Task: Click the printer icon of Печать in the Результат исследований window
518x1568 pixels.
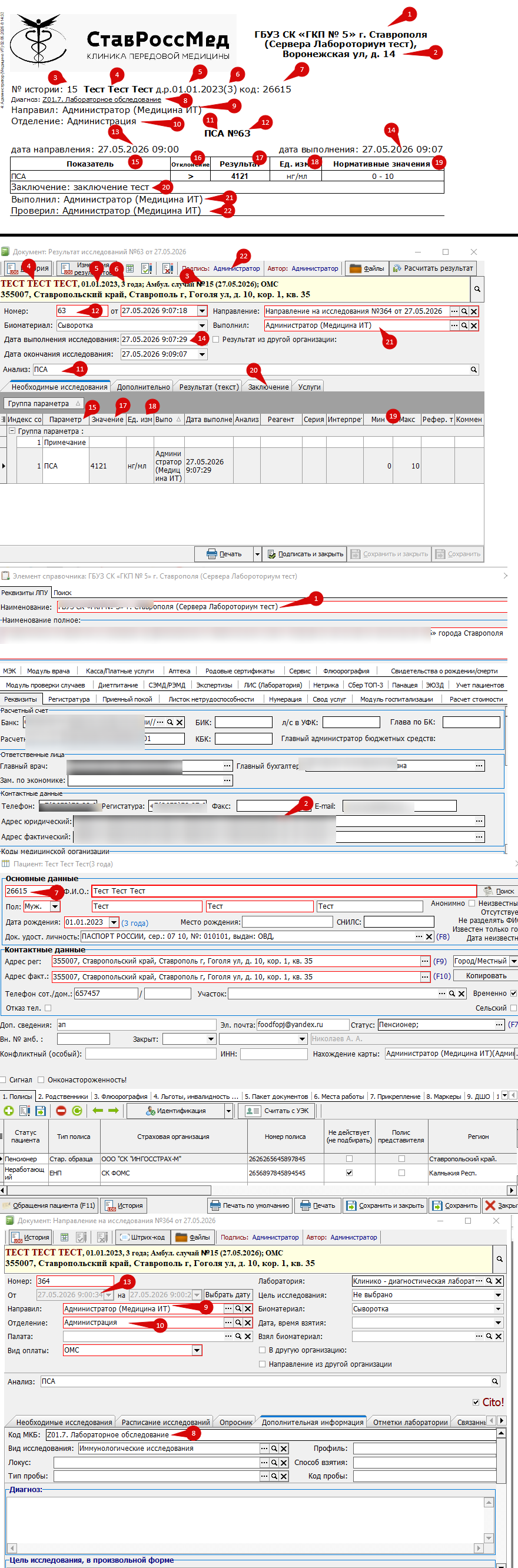Action: pos(211,554)
